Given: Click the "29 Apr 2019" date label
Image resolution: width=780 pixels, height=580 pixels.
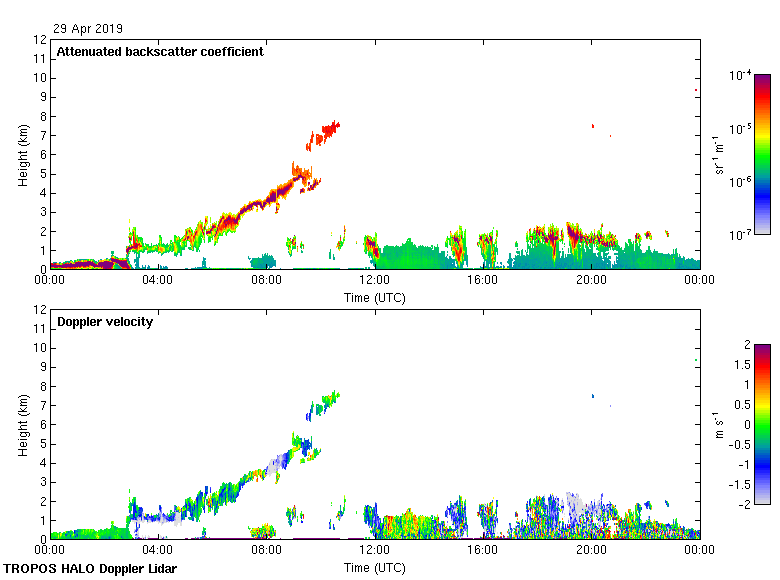Looking at the screenshot, I should coord(88,29).
